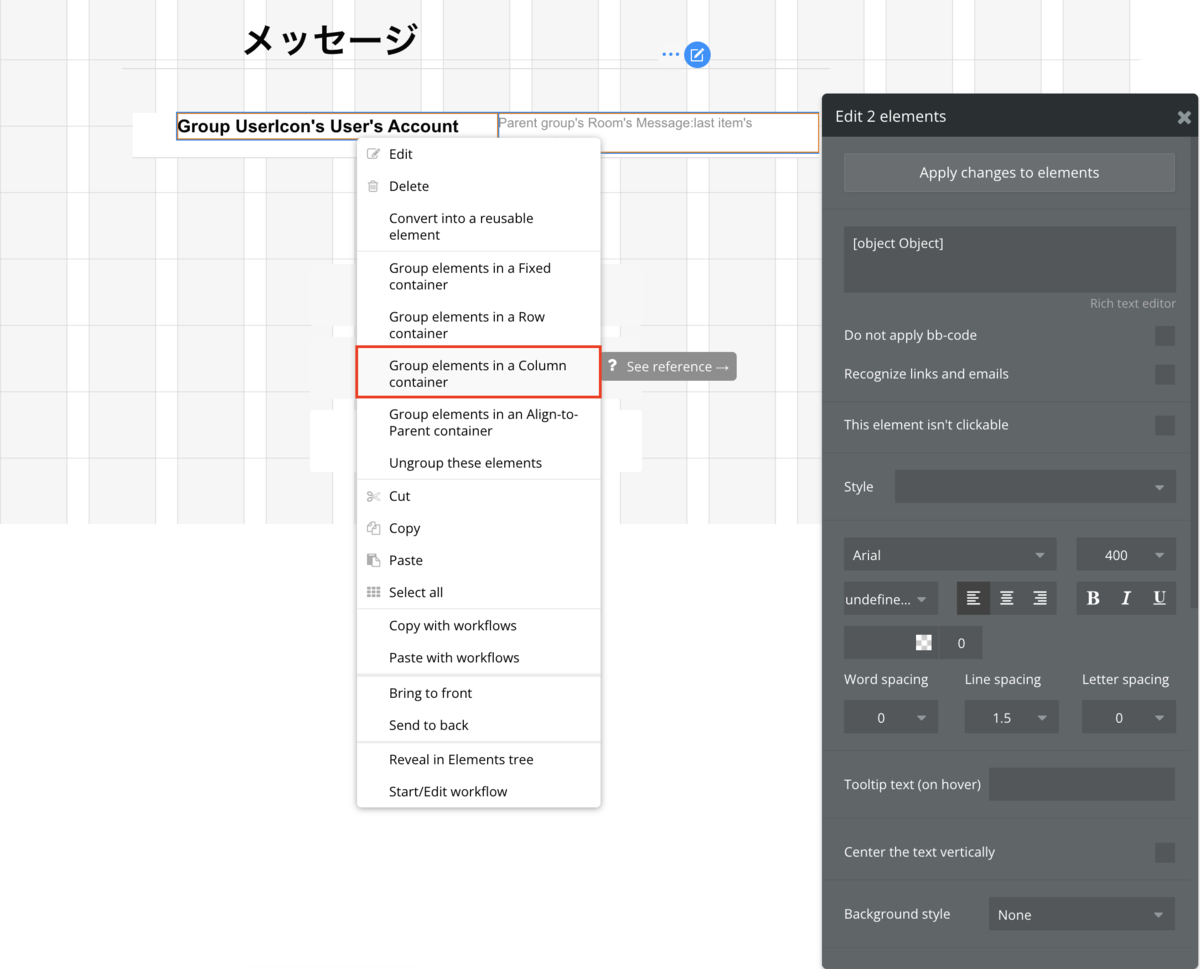Screen dimensions: 1200x969
Task: Choose Edit in context menu
Action: [x=478, y=154]
